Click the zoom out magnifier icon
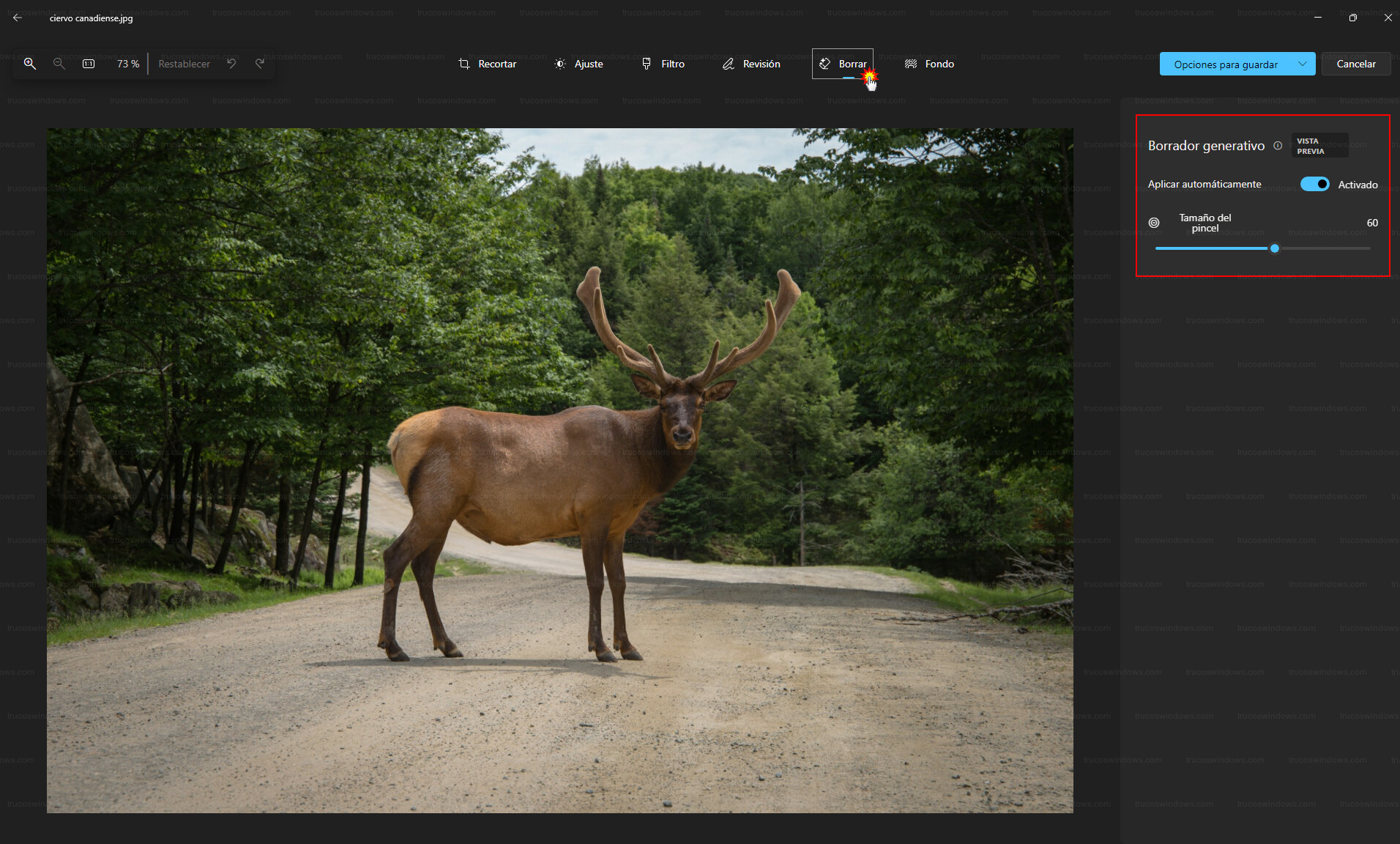Viewport: 1400px width, 844px height. [59, 64]
